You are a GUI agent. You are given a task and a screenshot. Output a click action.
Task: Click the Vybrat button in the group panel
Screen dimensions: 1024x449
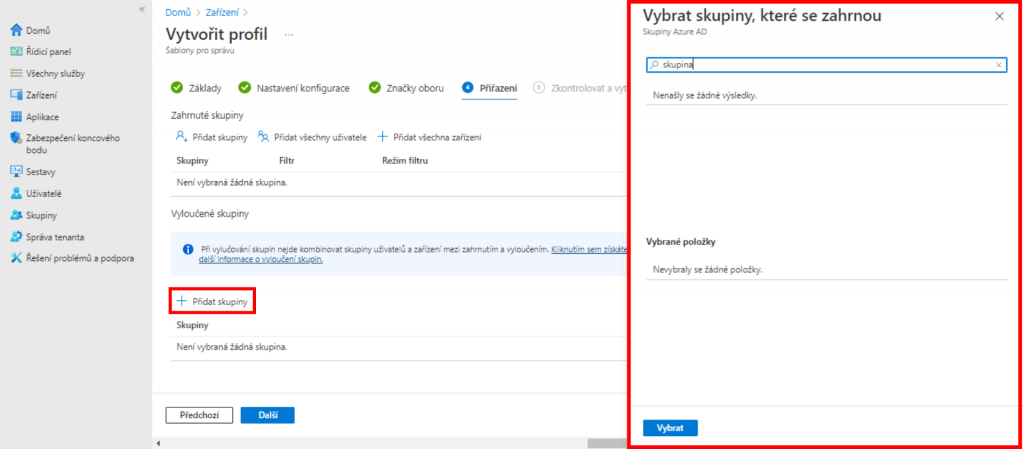click(x=670, y=428)
